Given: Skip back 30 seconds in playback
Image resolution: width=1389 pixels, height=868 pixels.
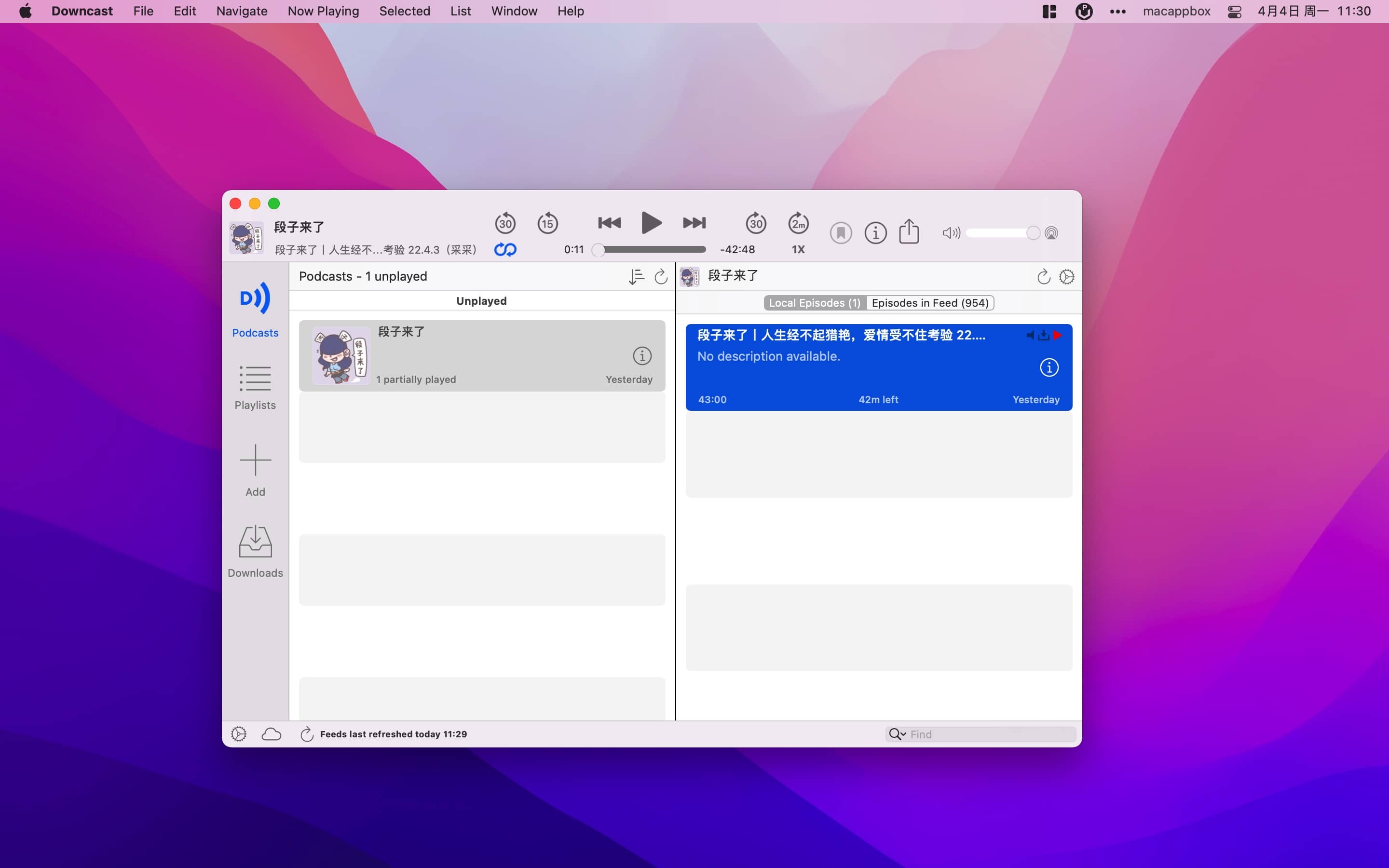Looking at the screenshot, I should tap(505, 223).
